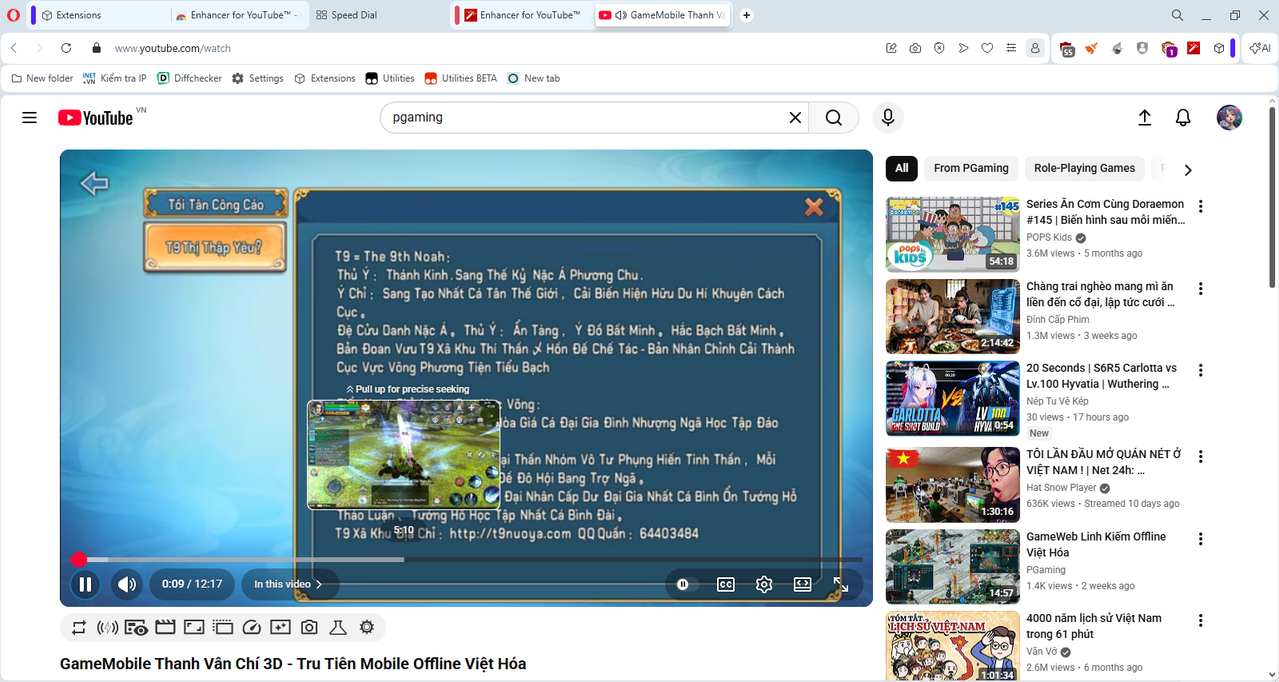Image resolution: width=1279 pixels, height=682 pixels.
Task: Seek on the video progress bar at 5:10
Action: 404,560
